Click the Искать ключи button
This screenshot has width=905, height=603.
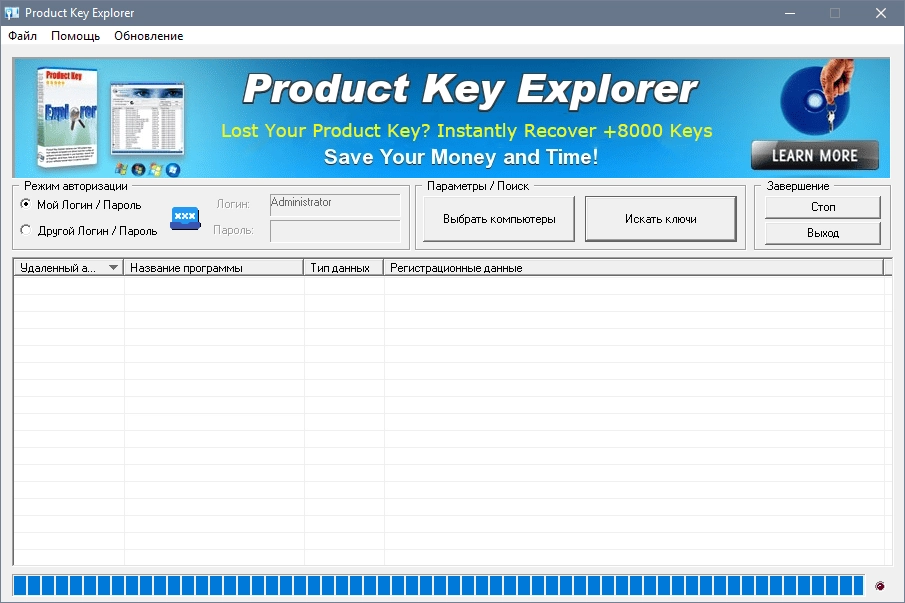pyautogui.click(x=661, y=219)
